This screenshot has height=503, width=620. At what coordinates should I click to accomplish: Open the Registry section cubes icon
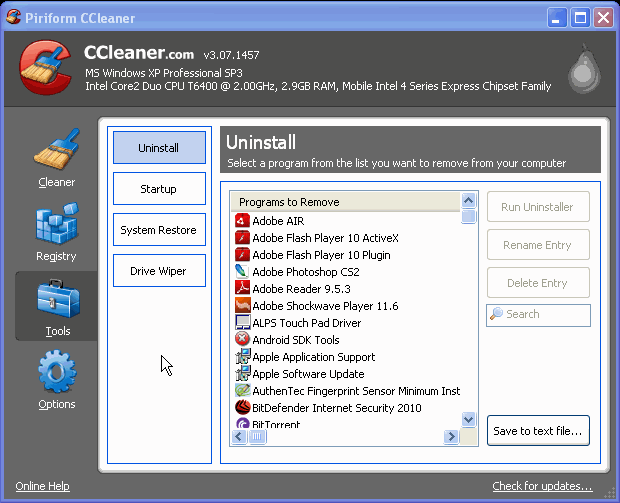point(57,223)
